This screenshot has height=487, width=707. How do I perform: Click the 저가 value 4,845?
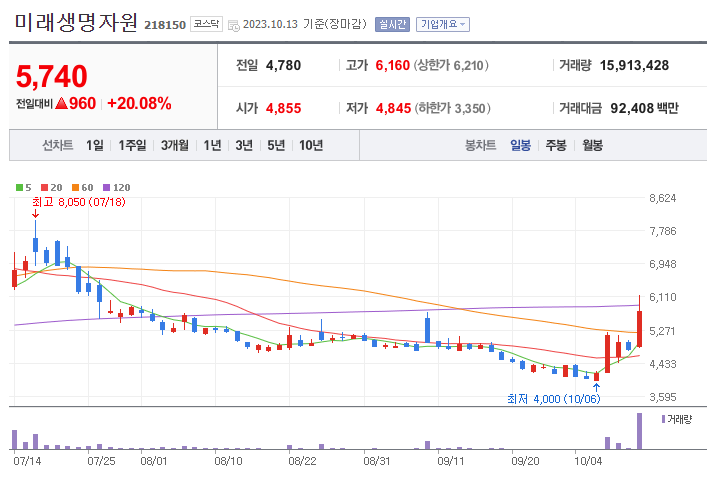tap(394, 108)
